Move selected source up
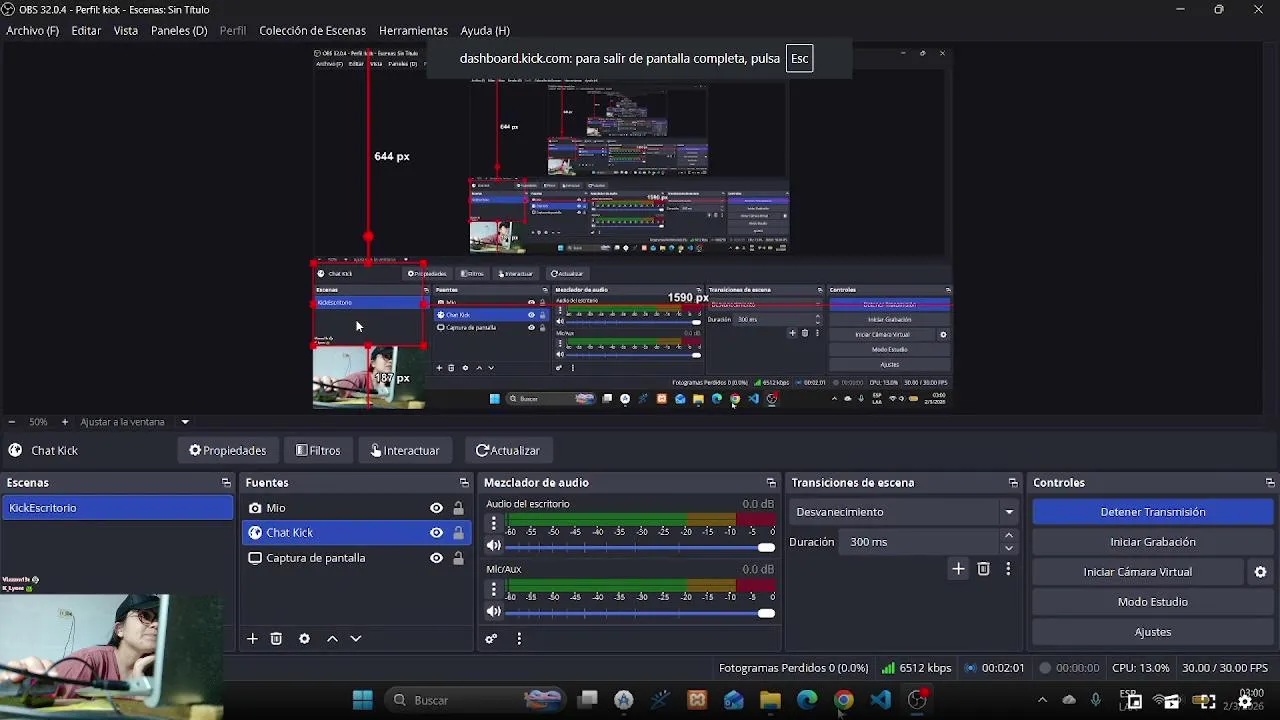The image size is (1280, 720). [332, 639]
